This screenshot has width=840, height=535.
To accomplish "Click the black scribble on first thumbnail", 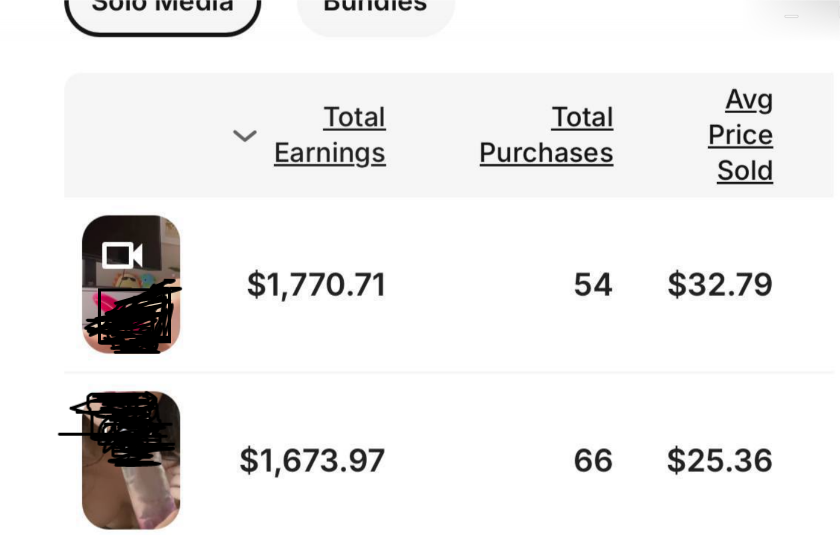I will pos(135,320).
